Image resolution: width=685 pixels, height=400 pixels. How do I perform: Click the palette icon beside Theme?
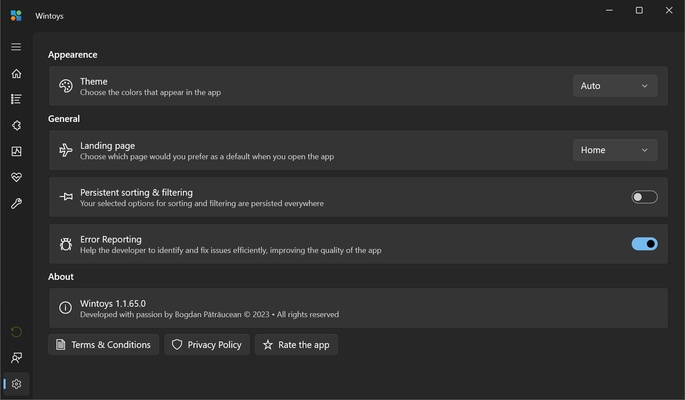(66, 86)
